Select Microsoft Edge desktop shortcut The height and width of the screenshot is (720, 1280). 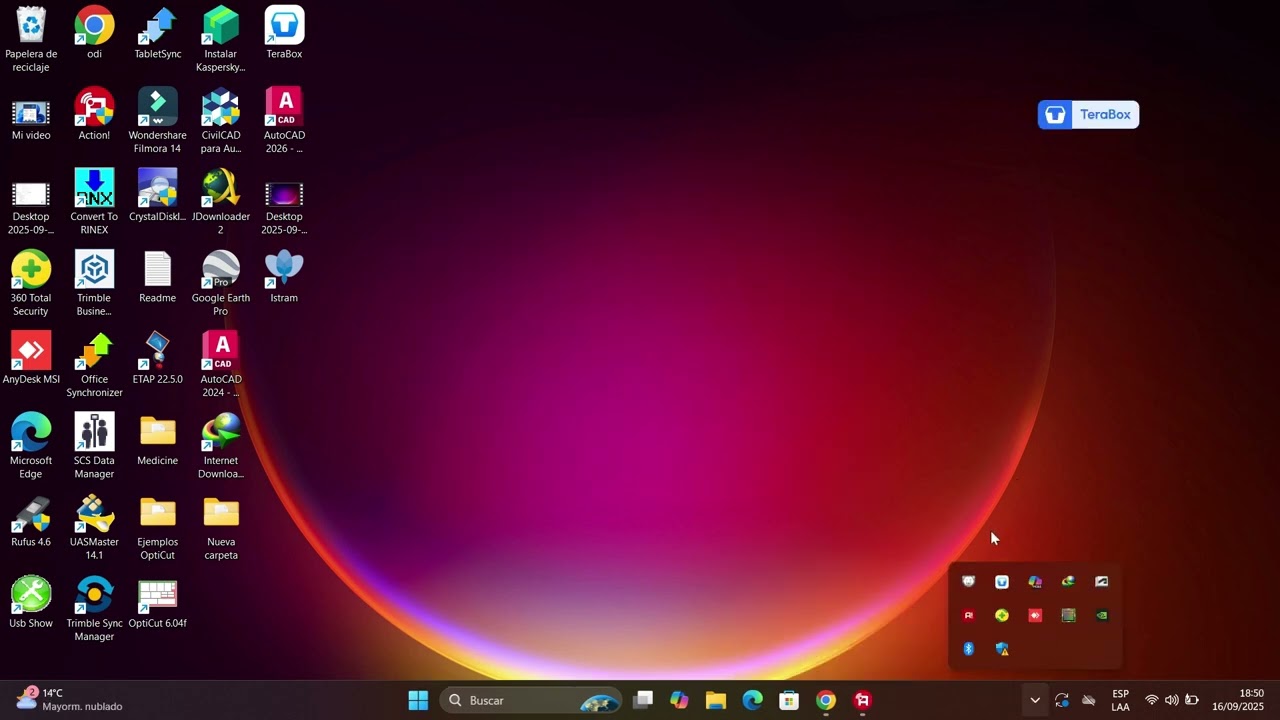tap(31, 446)
